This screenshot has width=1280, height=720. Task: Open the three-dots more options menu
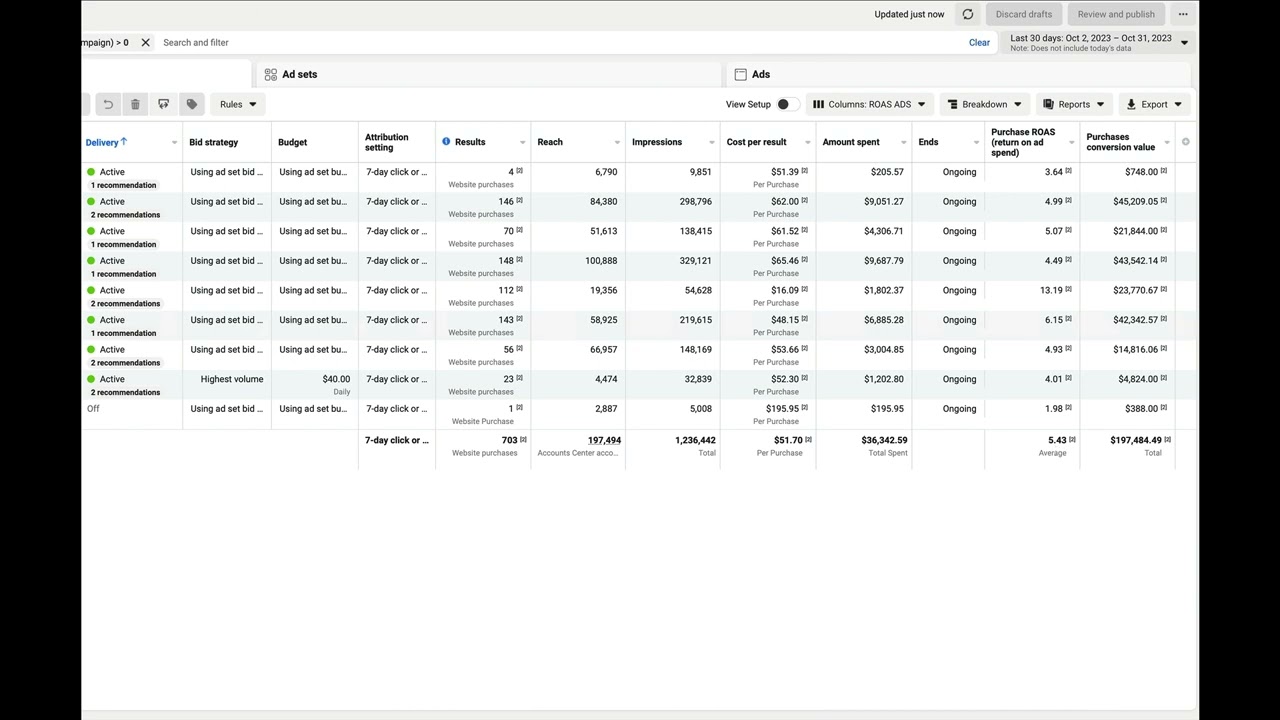[1183, 14]
